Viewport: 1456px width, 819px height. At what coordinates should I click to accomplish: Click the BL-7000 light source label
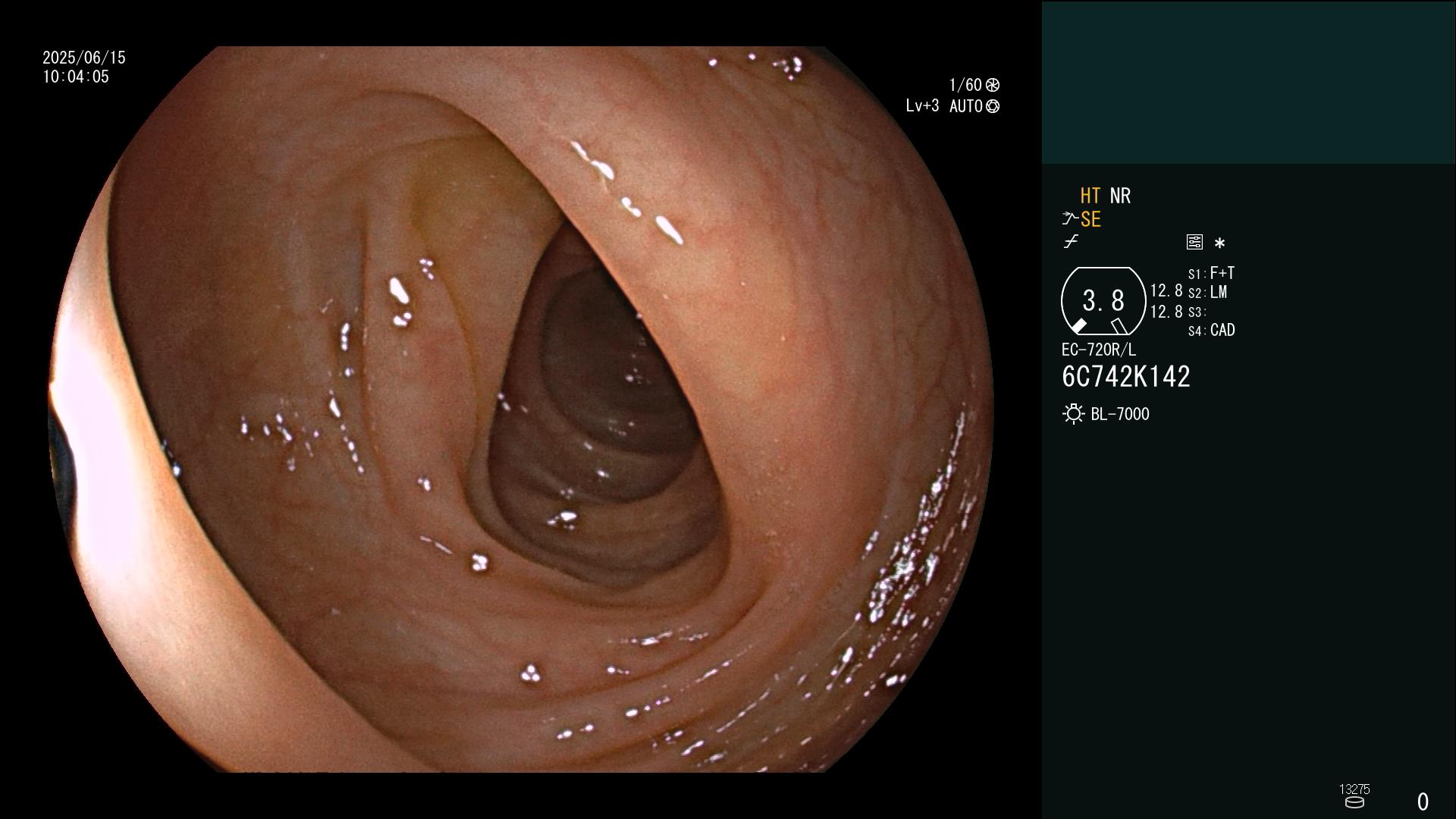[1120, 415]
